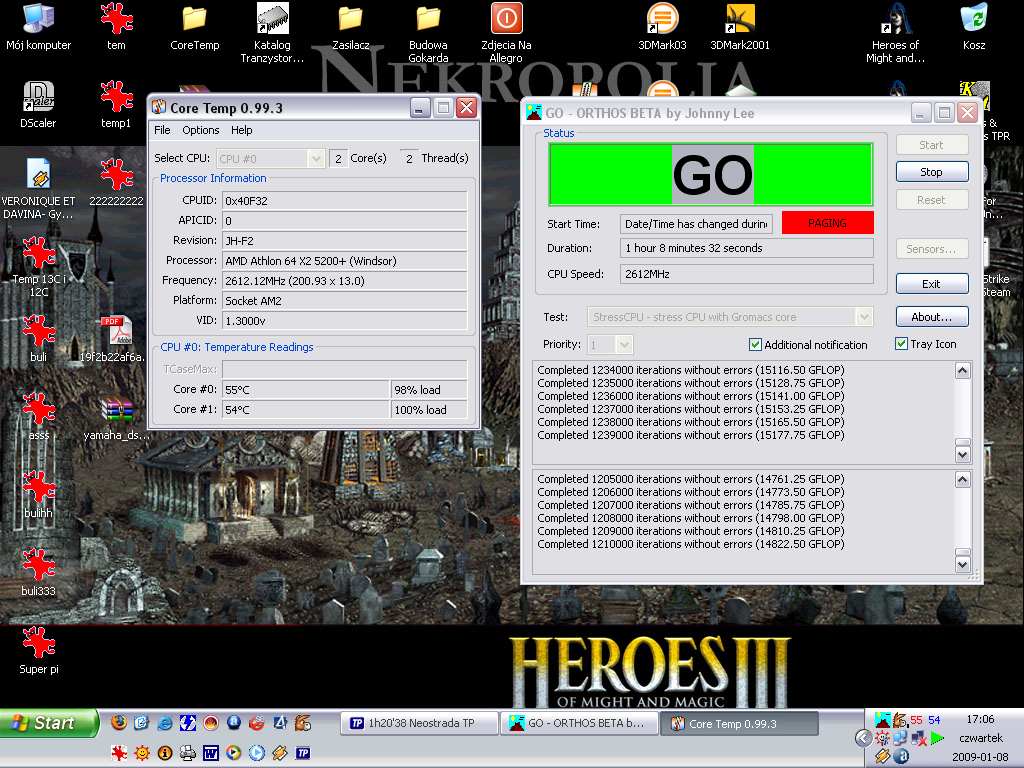This screenshot has width=1024, height=768.
Task: Click the Exit button in ORTHOS
Action: click(x=931, y=283)
